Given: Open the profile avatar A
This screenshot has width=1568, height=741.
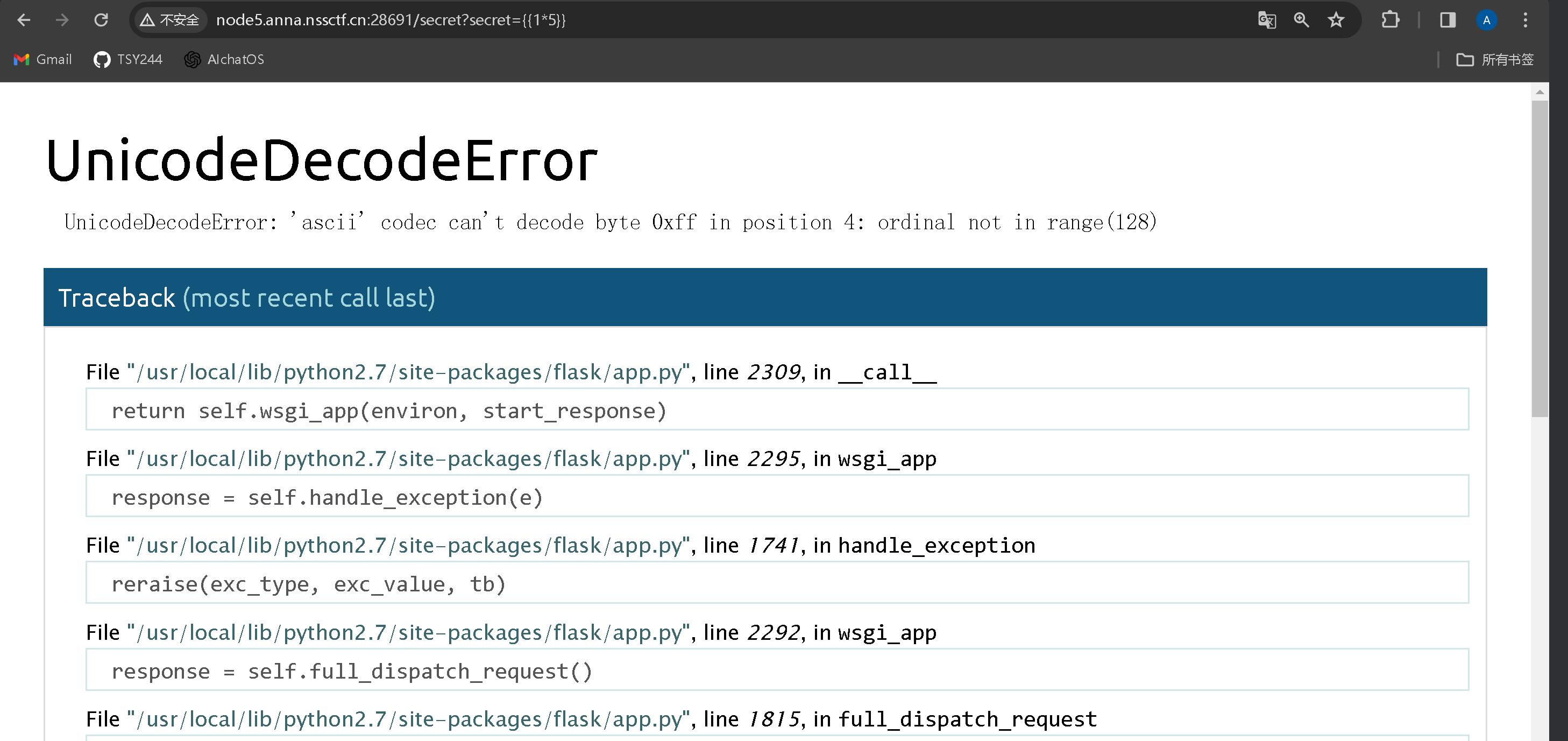Looking at the screenshot, I should tap(1486, 20).
